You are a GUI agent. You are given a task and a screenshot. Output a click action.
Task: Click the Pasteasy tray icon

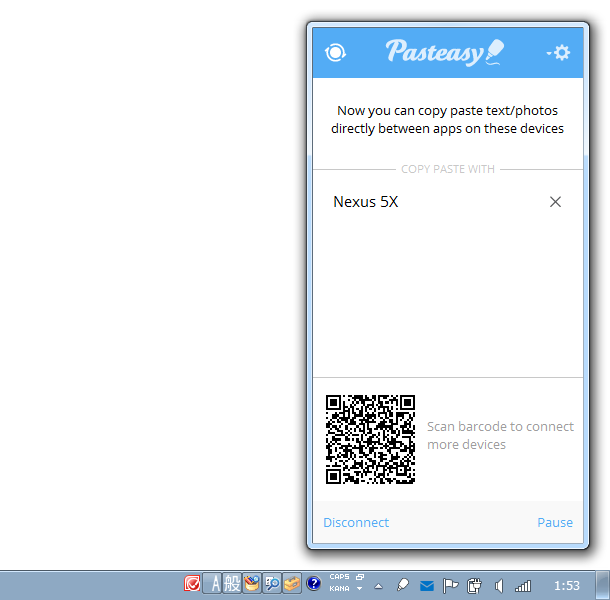(x=403, y=585)
